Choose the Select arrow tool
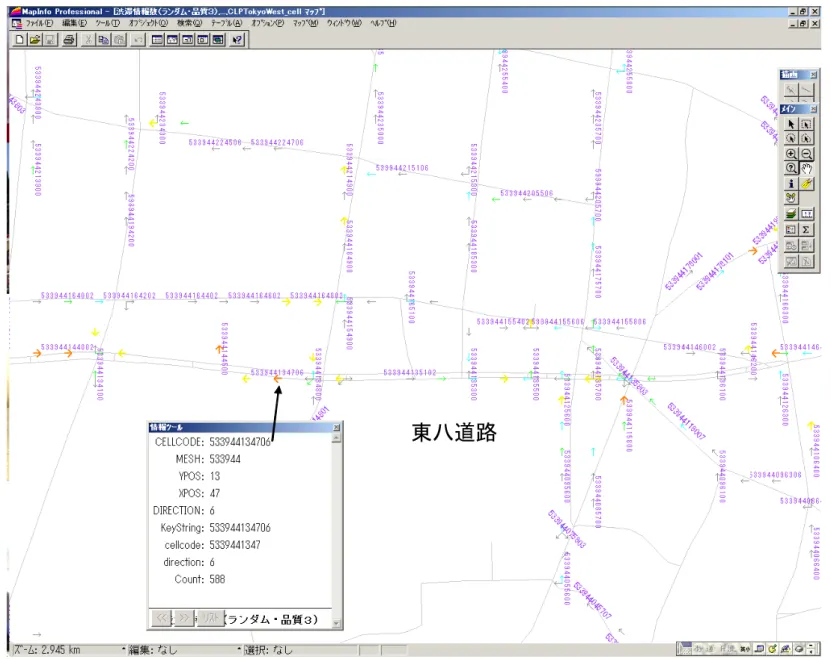Image resolution: width=831 pixels, height=659 pixels. (791, 124)
